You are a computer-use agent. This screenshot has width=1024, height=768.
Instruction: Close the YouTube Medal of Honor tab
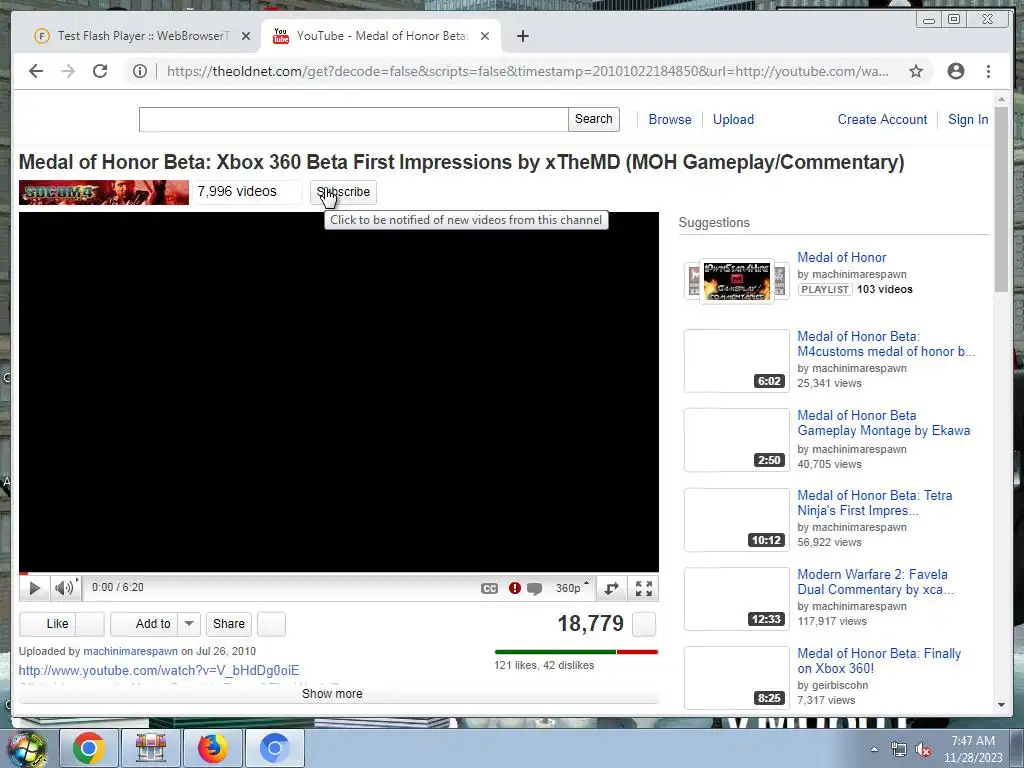click(485, 36)
